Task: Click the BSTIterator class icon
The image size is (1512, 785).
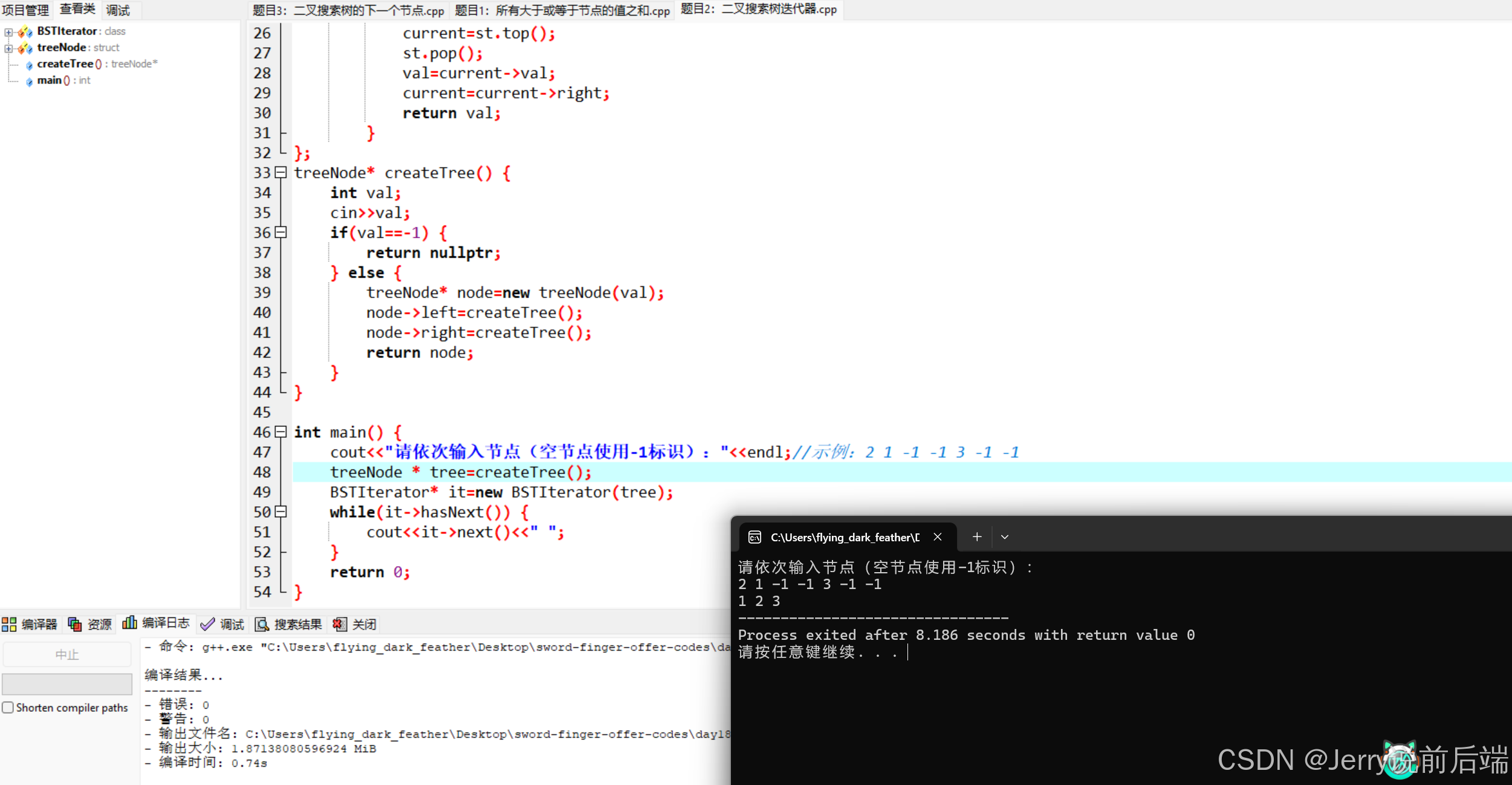Action: (25, 31)
